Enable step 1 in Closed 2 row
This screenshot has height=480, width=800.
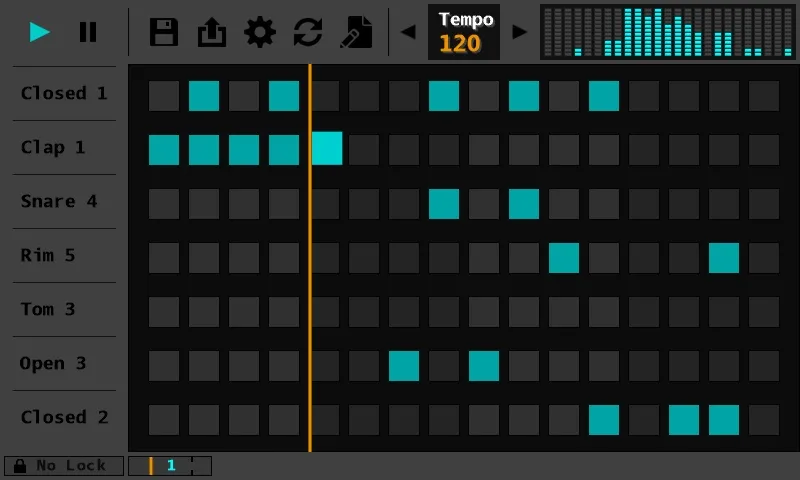pos(164,420)
